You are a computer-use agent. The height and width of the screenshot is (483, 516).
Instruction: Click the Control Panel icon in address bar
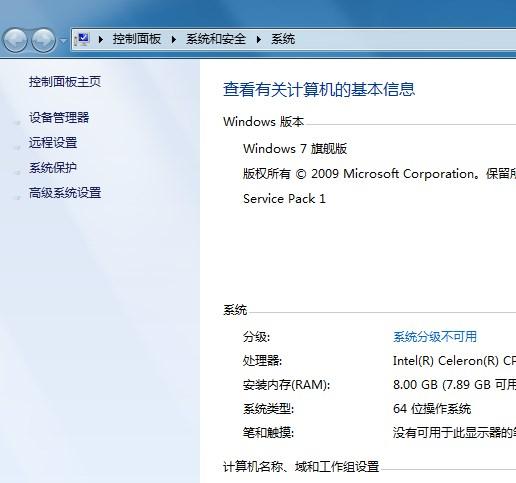82,39
